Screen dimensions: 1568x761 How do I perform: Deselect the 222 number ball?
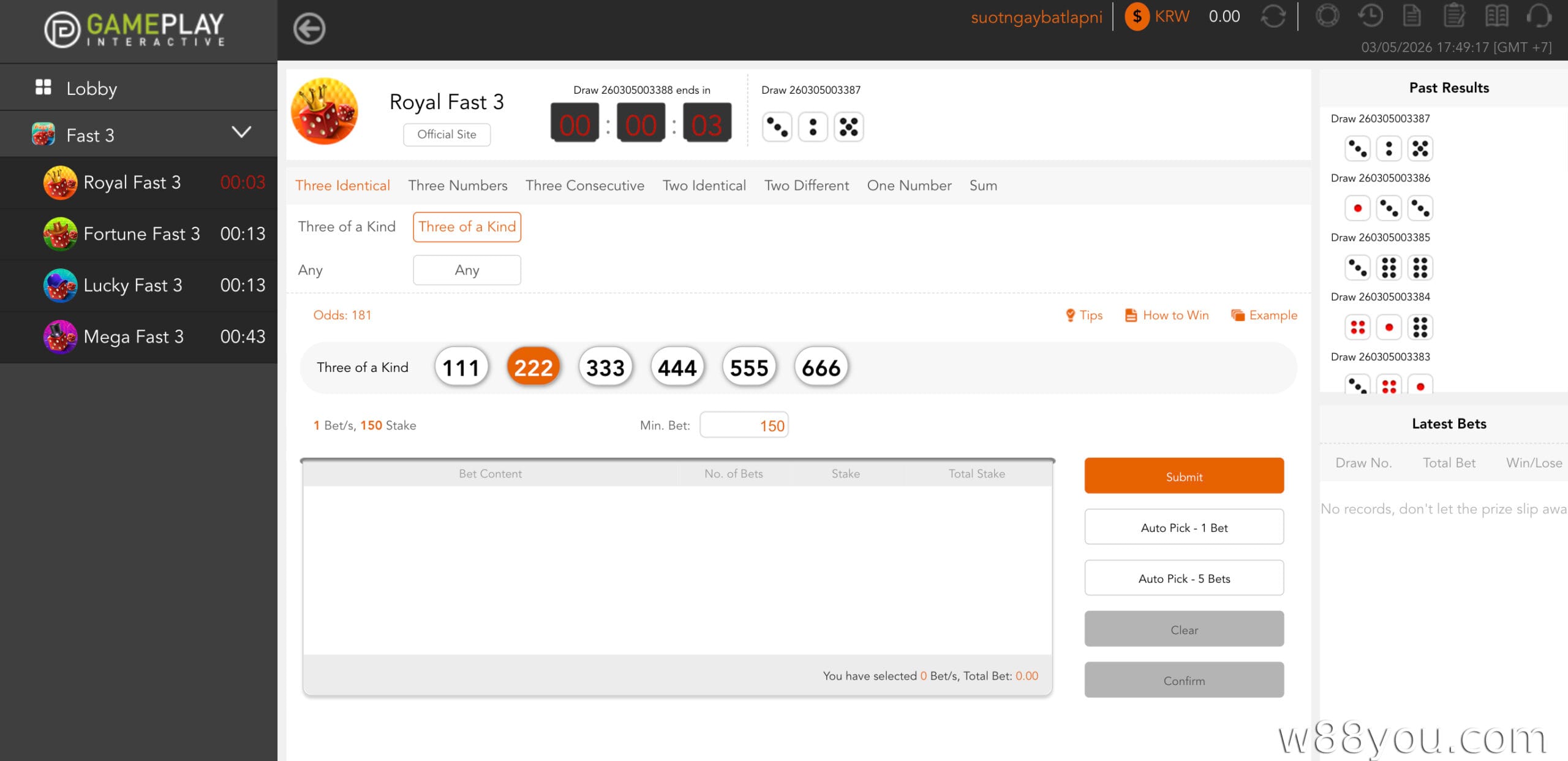[x=533, y=368]
